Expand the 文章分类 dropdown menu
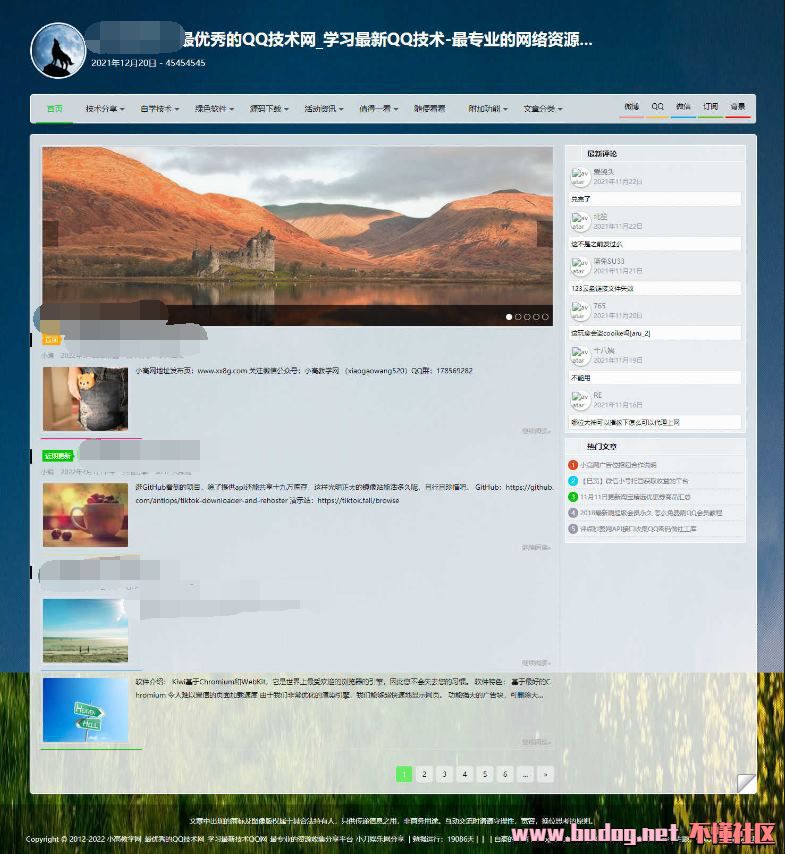Viewport: 785px width, 854px height. tap(542, 109)
